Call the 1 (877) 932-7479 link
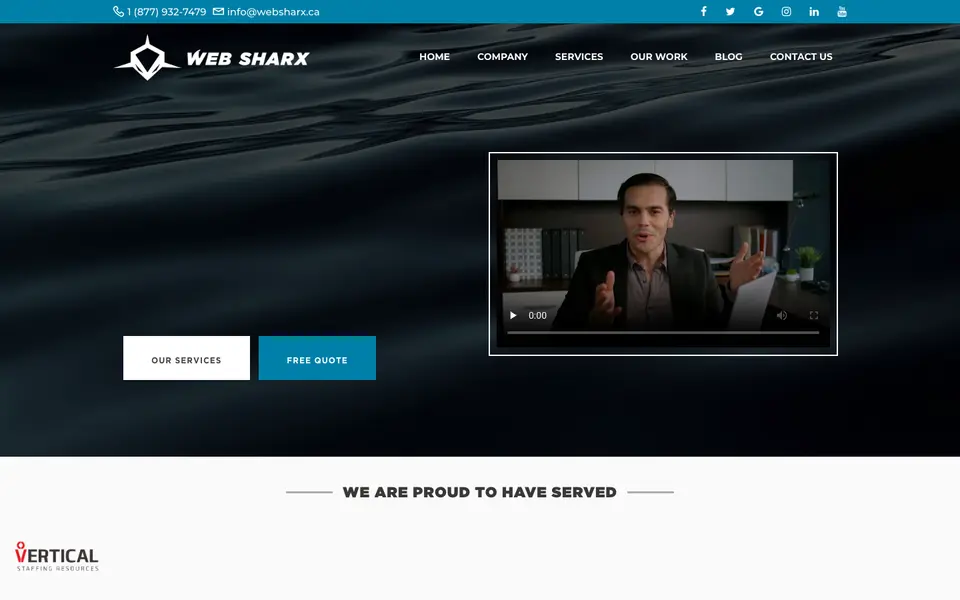 [x=166, y=12]
